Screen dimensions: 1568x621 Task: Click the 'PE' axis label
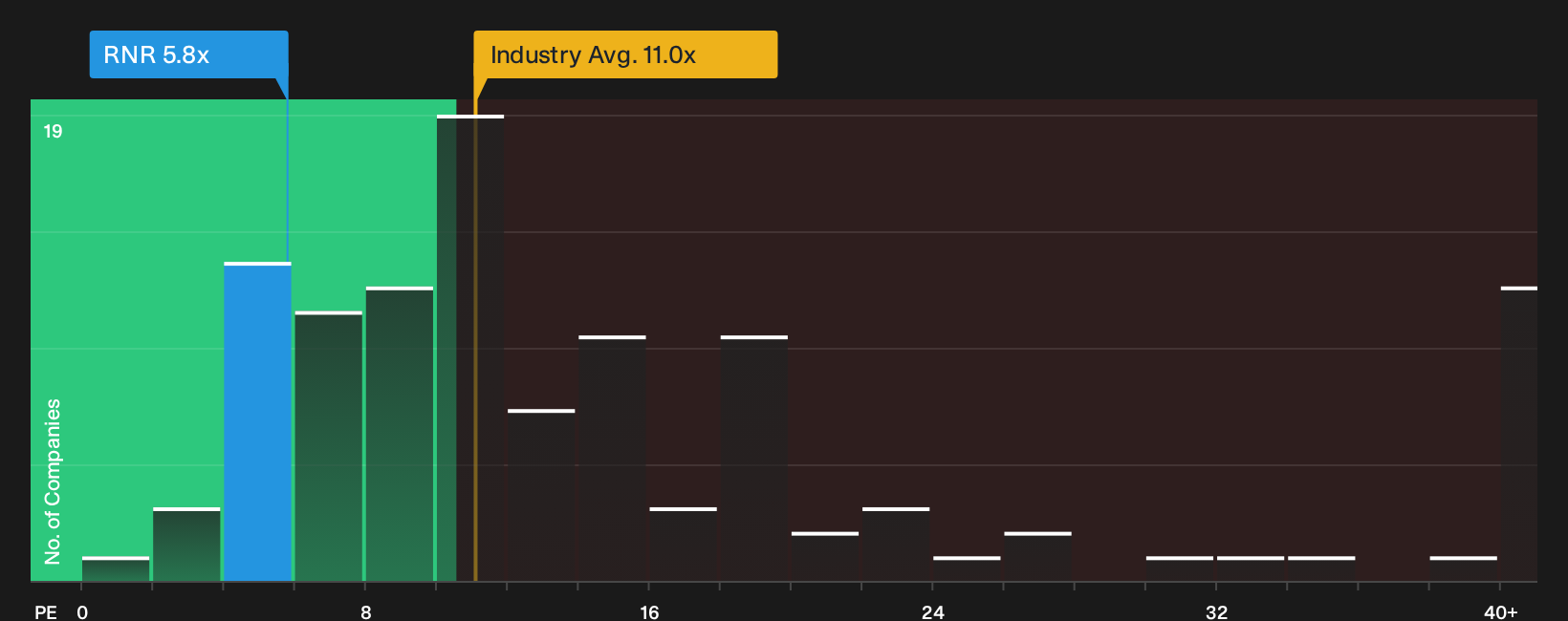pos(46,611)
